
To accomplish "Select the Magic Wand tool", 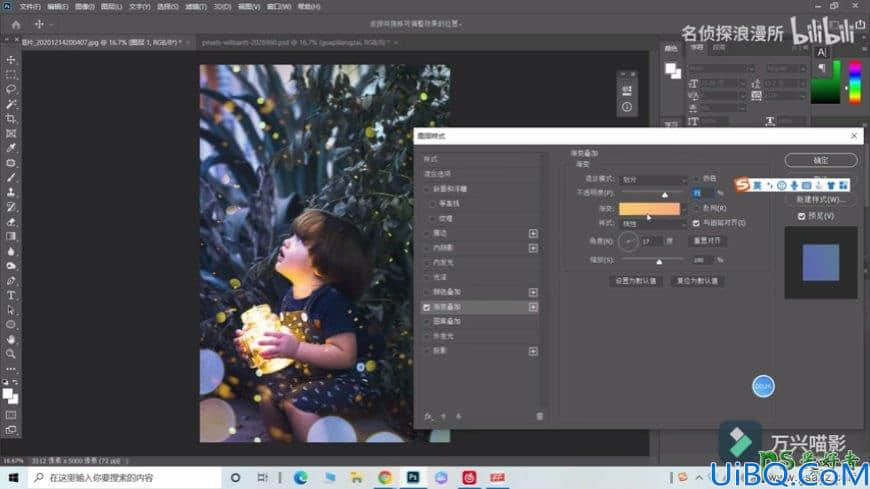I will [11, 104].
